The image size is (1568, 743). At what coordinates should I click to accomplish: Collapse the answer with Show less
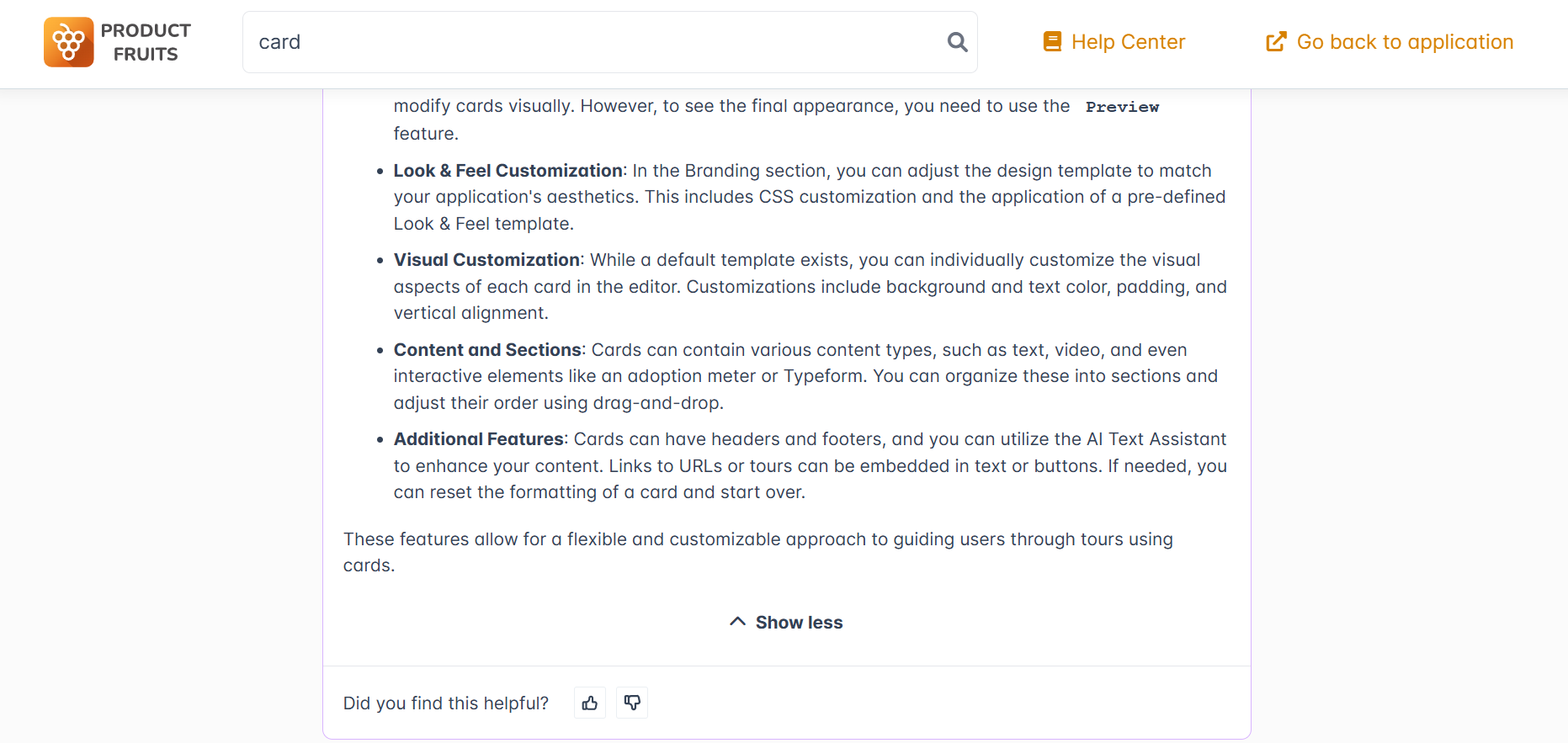pyautogui.click(x=799, y=623)
